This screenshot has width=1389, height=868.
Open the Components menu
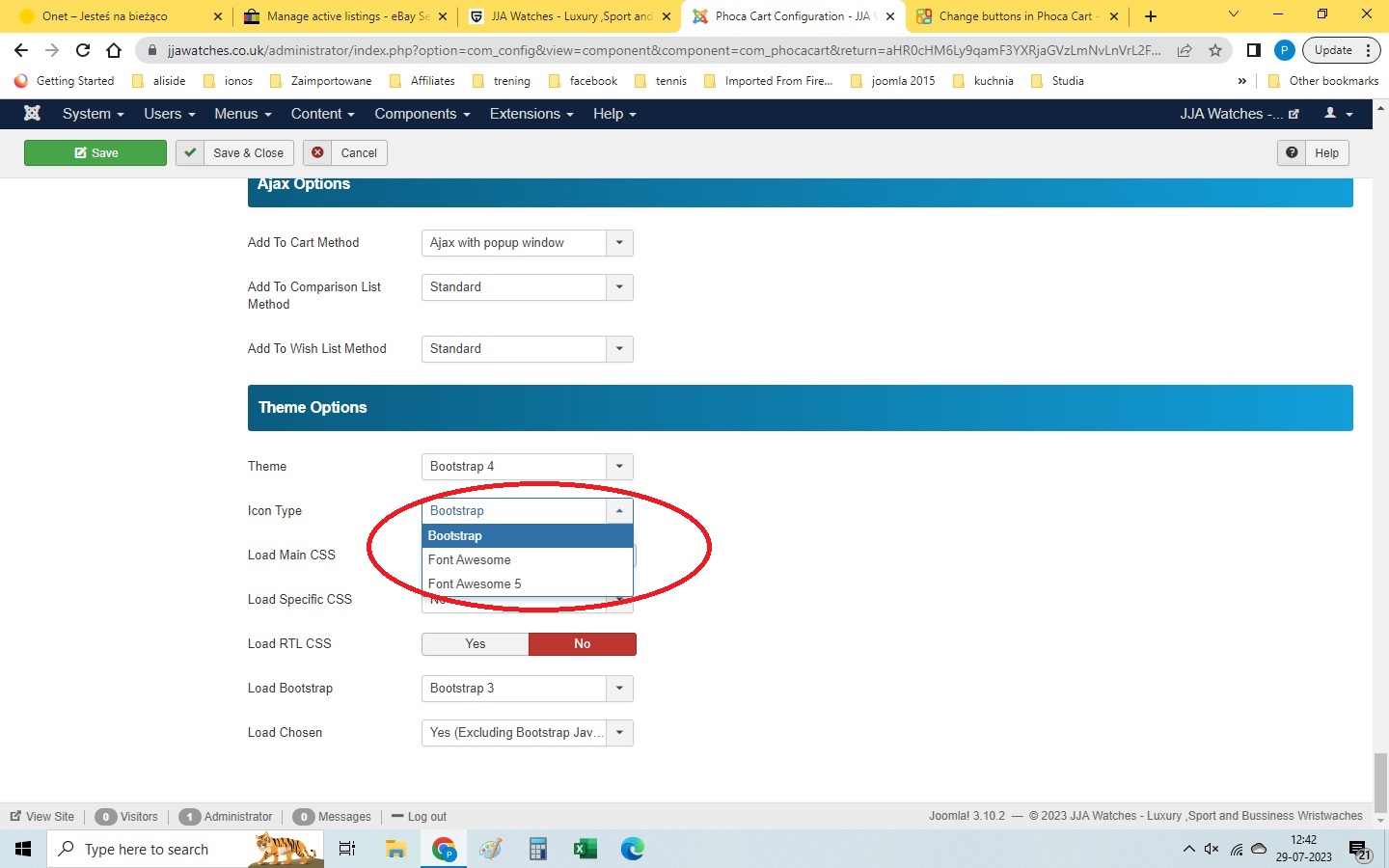[422, 114]
